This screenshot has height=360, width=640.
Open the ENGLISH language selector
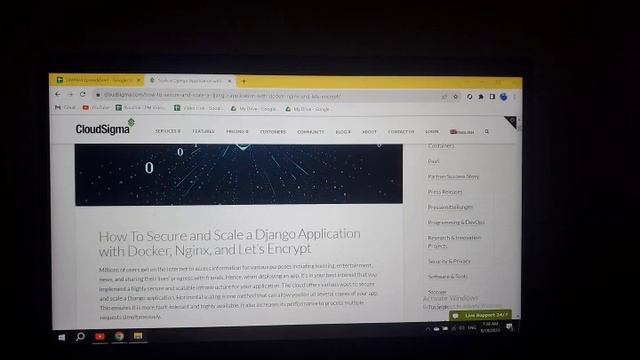pyautogui.click(x=462, y=132)
